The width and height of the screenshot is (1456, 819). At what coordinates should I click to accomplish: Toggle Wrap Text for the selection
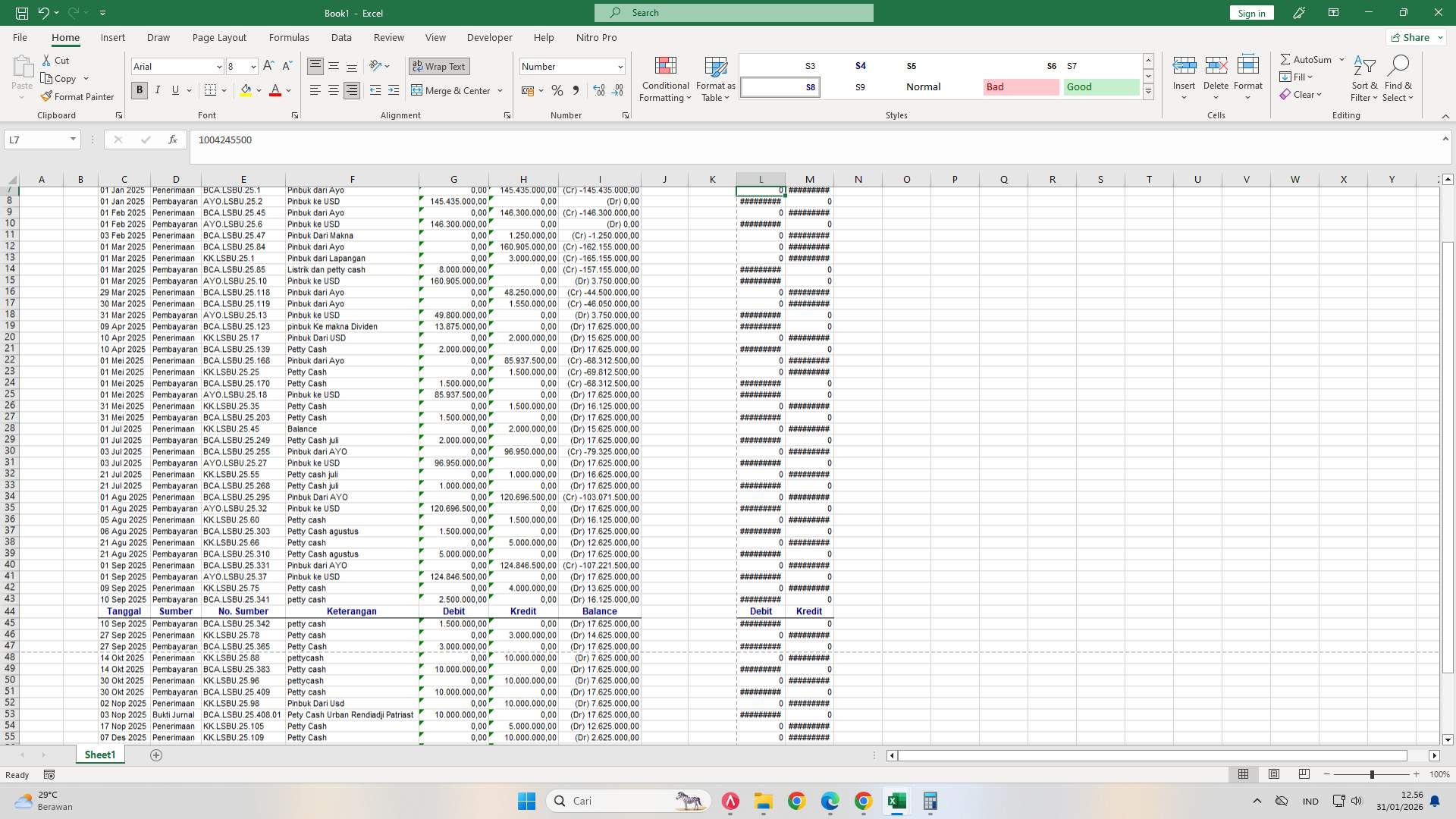click(x=439, y=66)
